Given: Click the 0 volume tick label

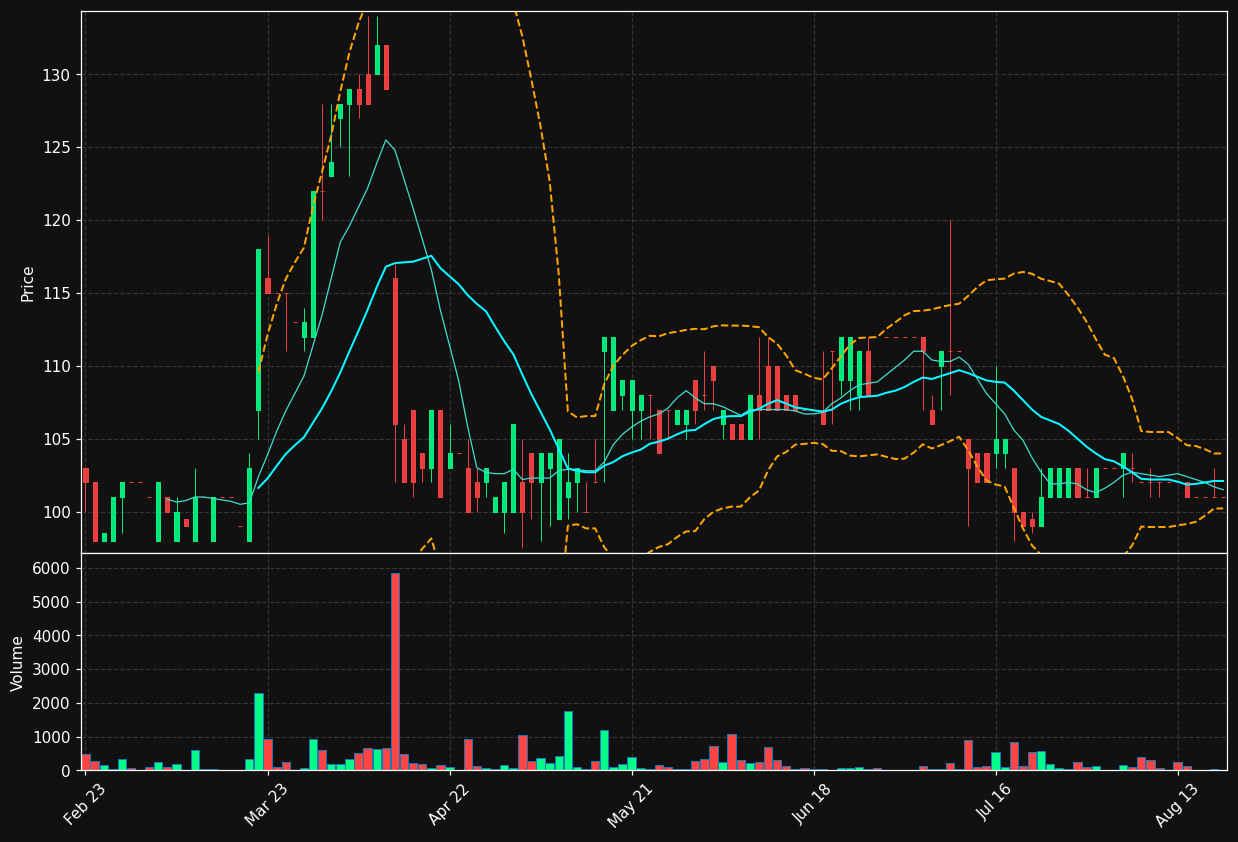Looking at the screenshot, I should (65, 771).
